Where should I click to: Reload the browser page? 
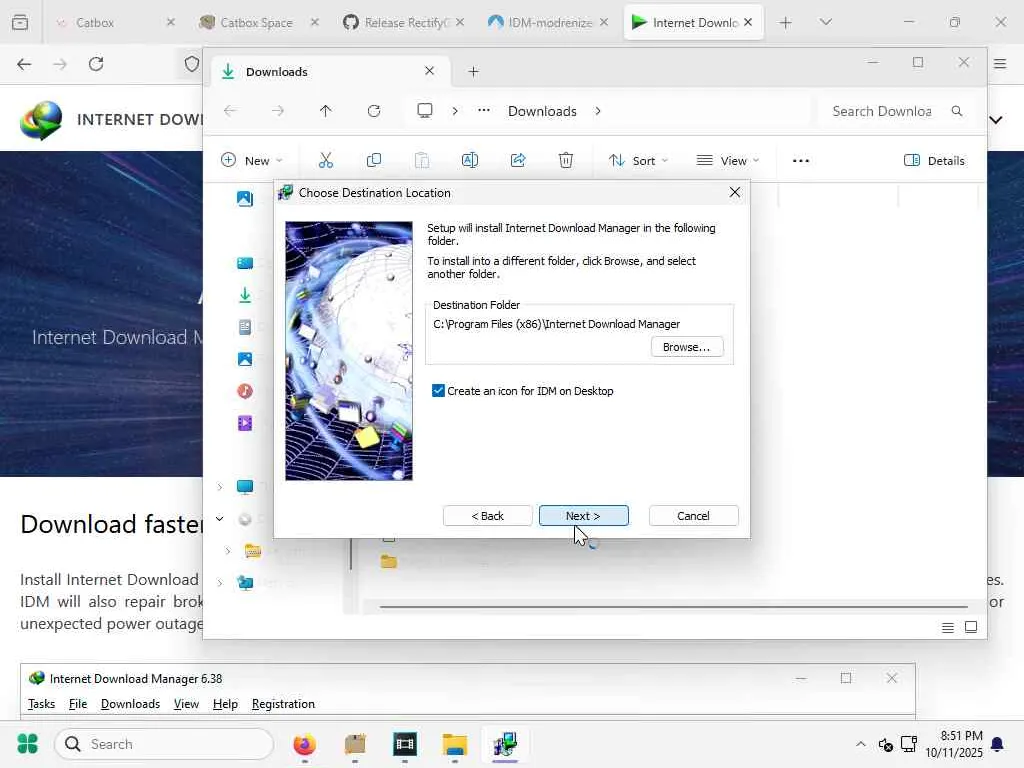[96, 64]
